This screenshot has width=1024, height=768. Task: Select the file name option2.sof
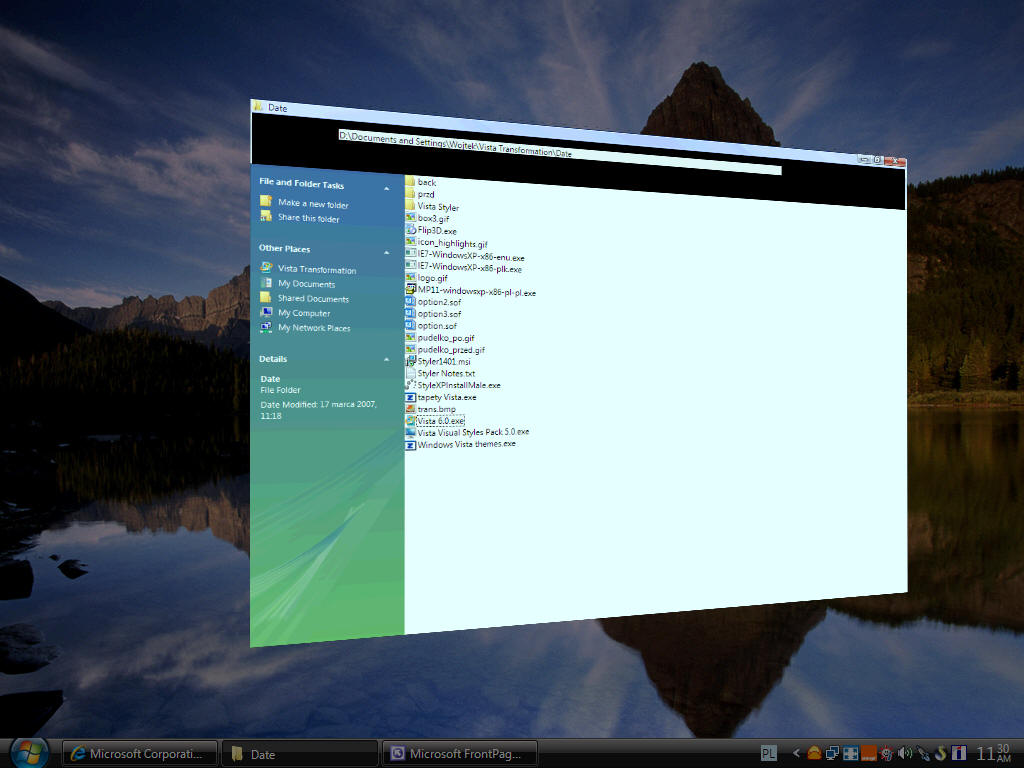click(x=439, y=302)
